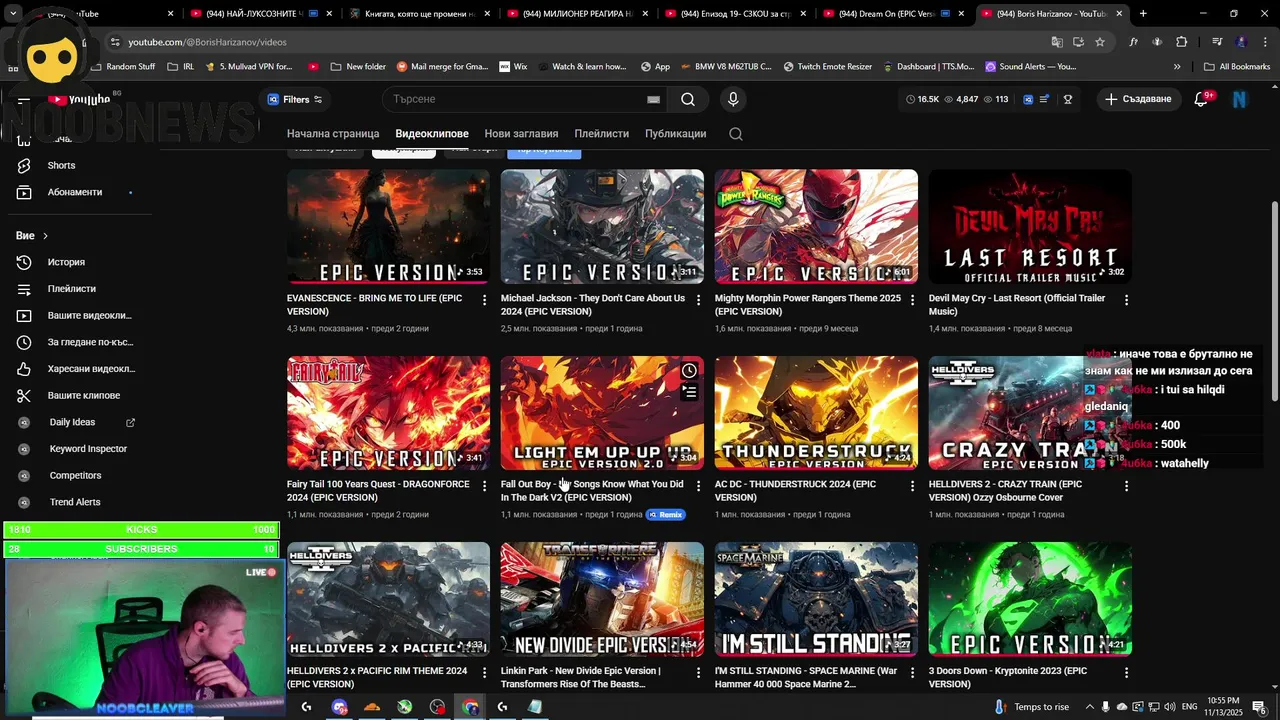Open All Bookmarks folder
The image size is (1280, 720).
click(x=1236, y=67)
